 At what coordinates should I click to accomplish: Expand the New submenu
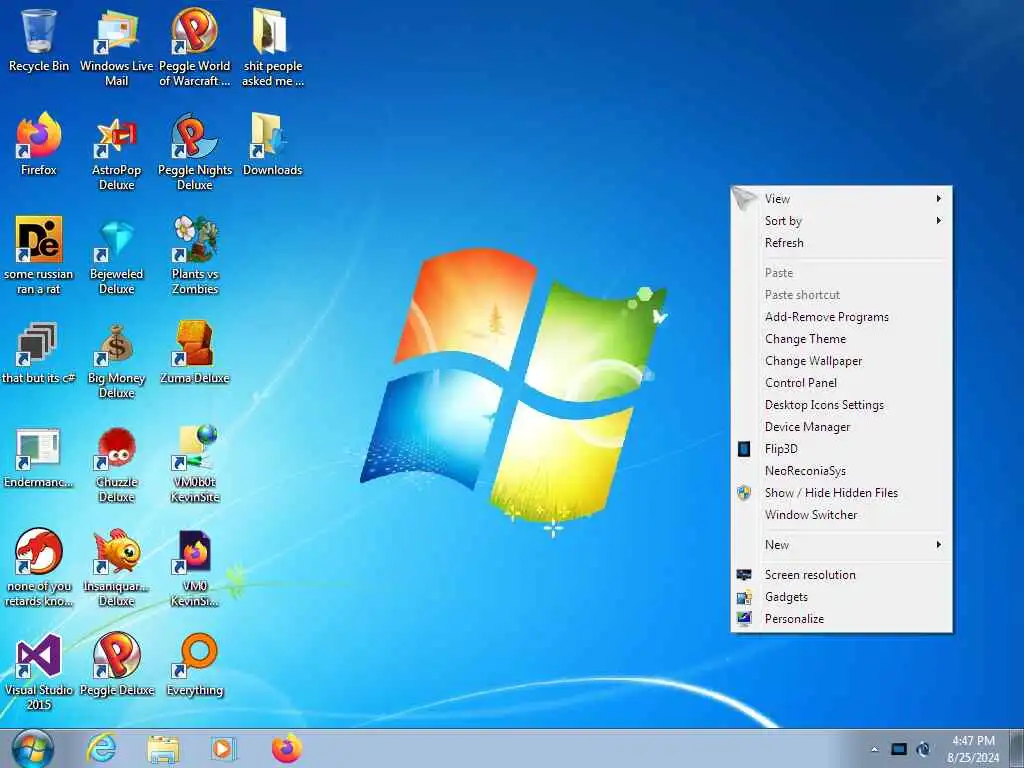841,545
